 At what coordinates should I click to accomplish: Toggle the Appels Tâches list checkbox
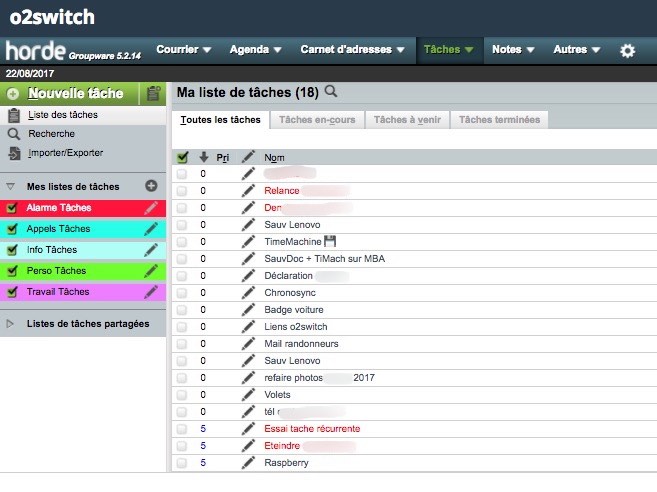[x=12, y=229]
